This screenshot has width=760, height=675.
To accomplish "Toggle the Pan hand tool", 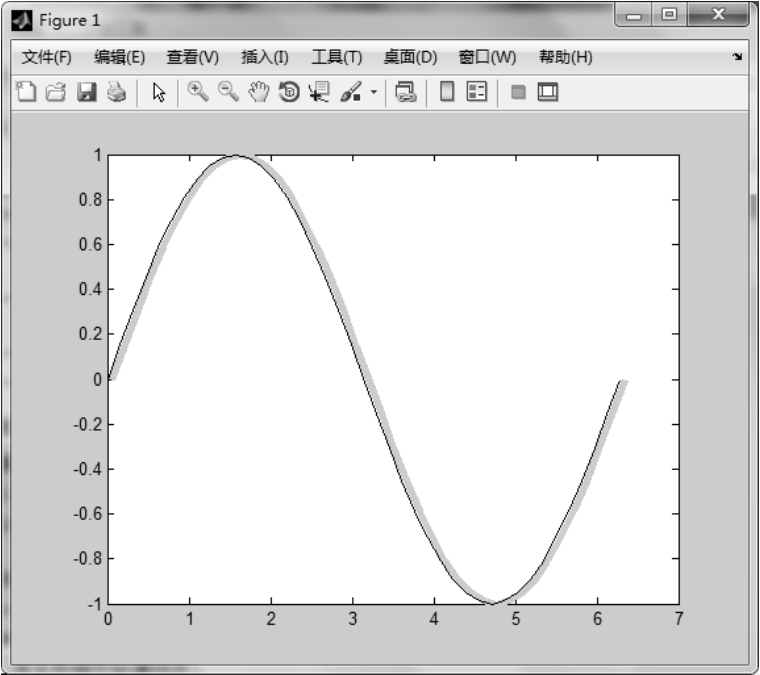I will tap(259, 93).
